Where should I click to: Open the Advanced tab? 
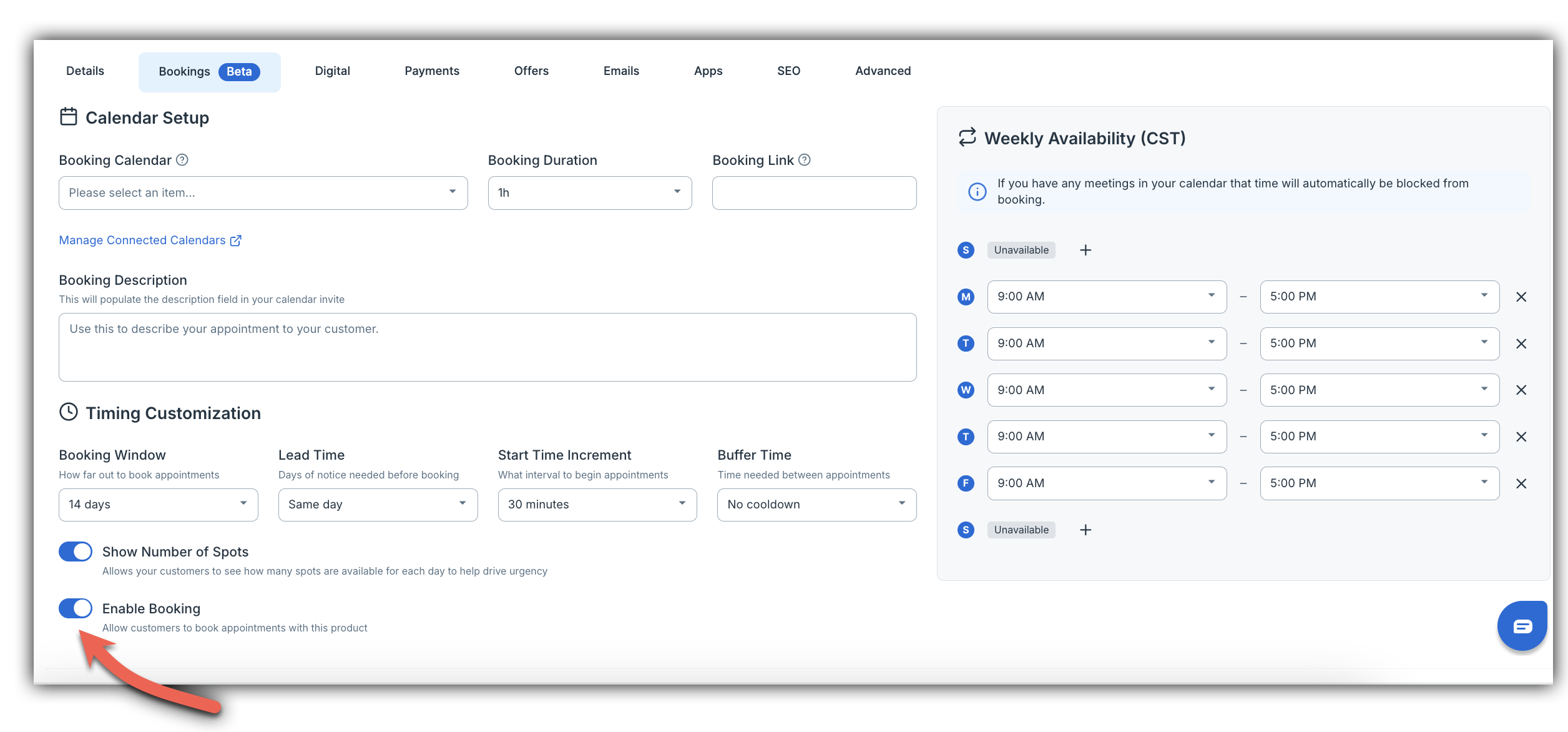(x=883, y=71)
